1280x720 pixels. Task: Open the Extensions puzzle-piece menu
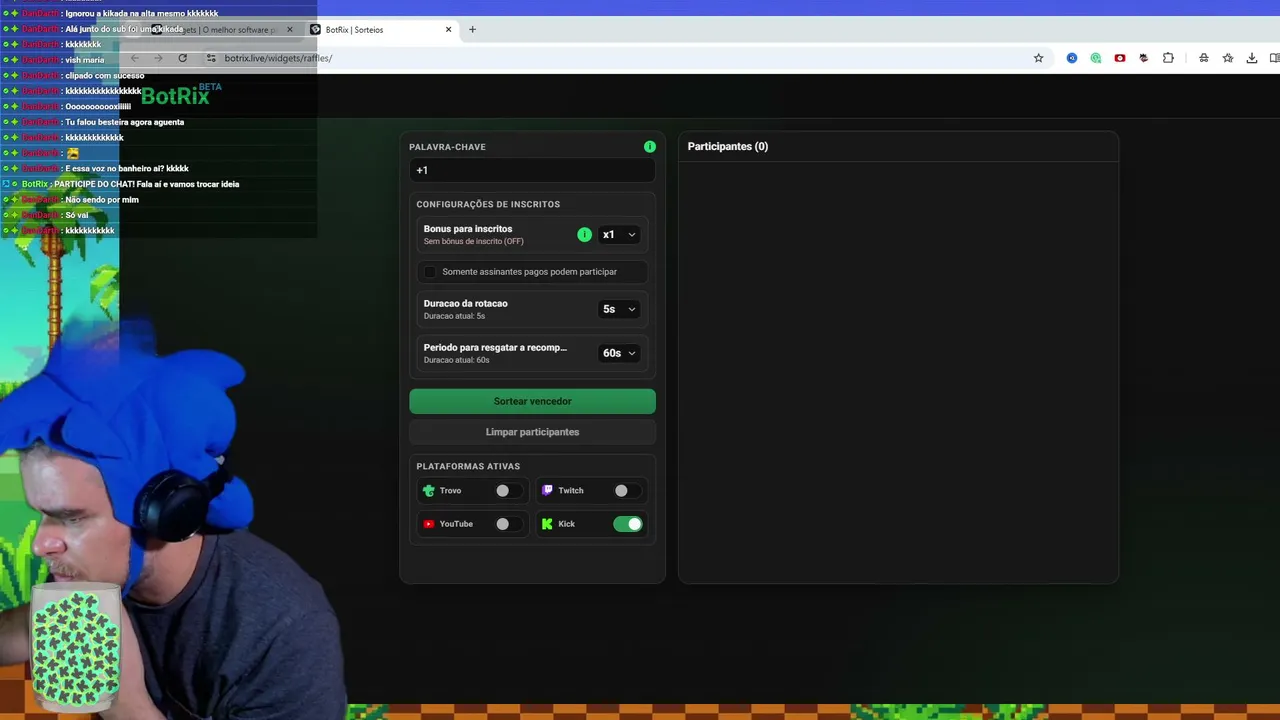[1168, 58]
